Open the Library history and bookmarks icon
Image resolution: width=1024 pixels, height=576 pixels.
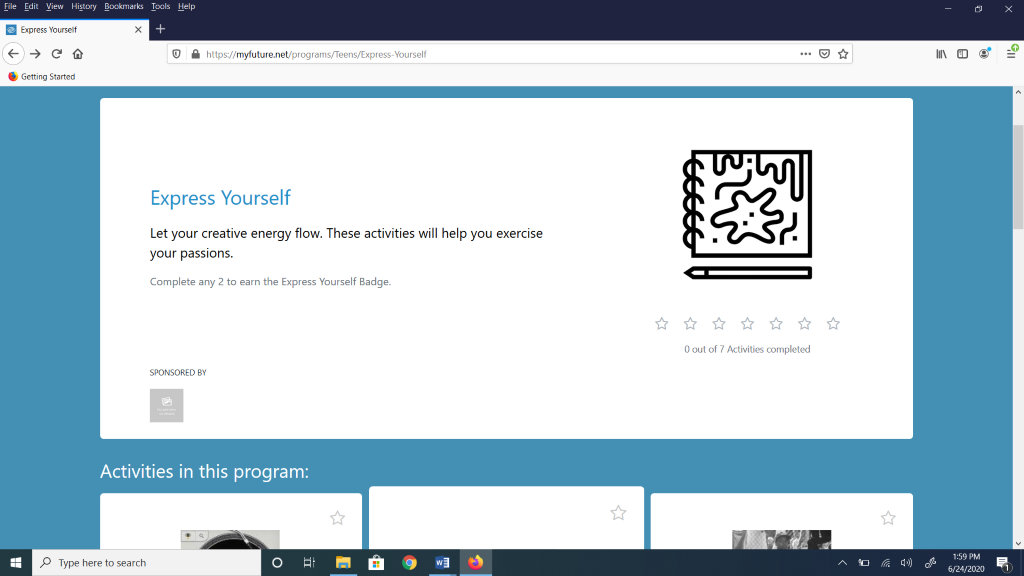pos(941,54)
